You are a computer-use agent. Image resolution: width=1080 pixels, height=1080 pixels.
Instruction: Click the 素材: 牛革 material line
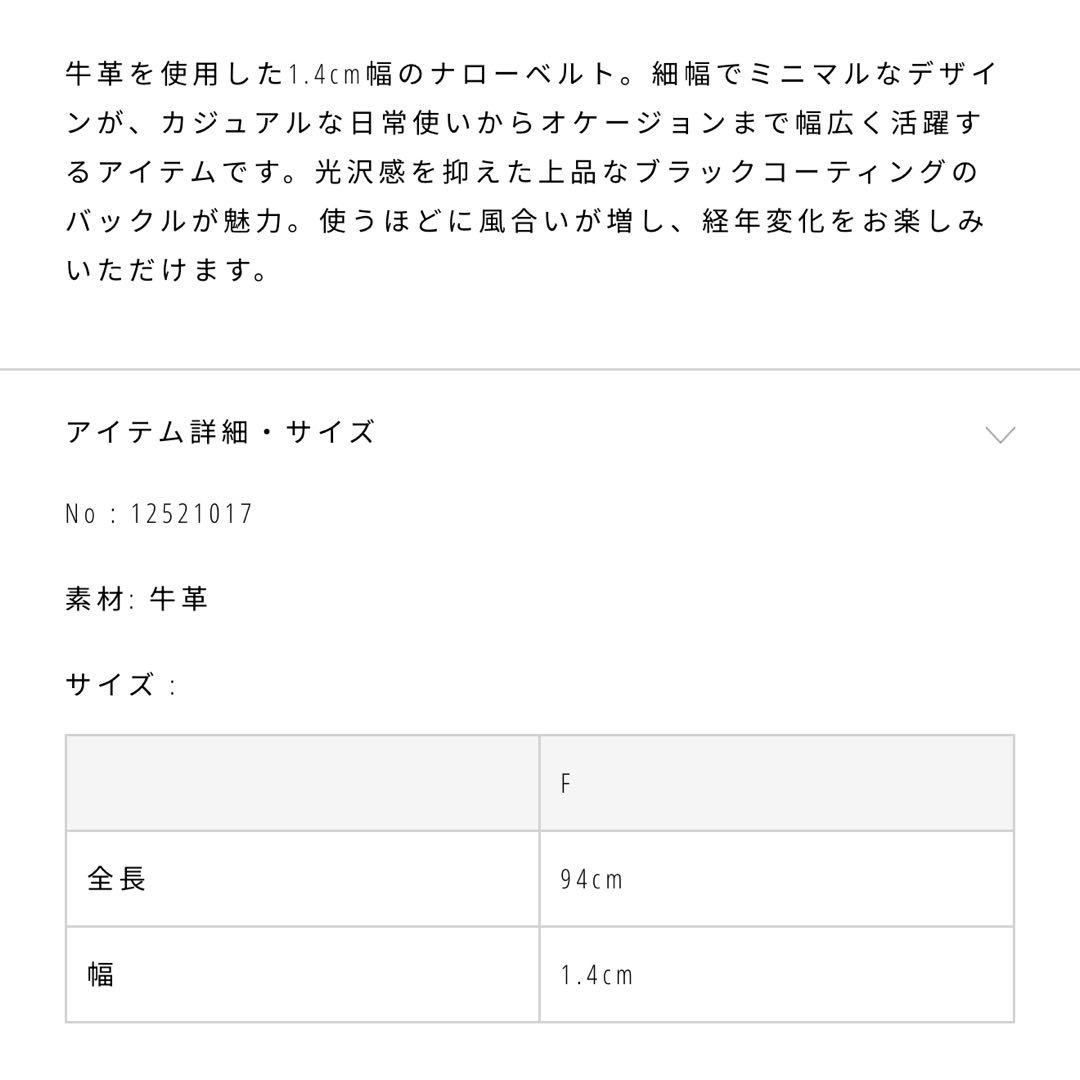pos(137,599)
